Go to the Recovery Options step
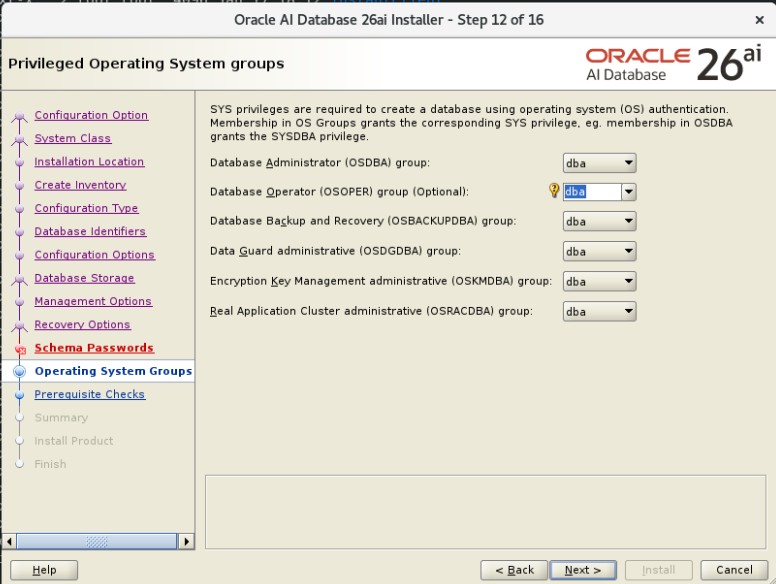 coord(82,324)
